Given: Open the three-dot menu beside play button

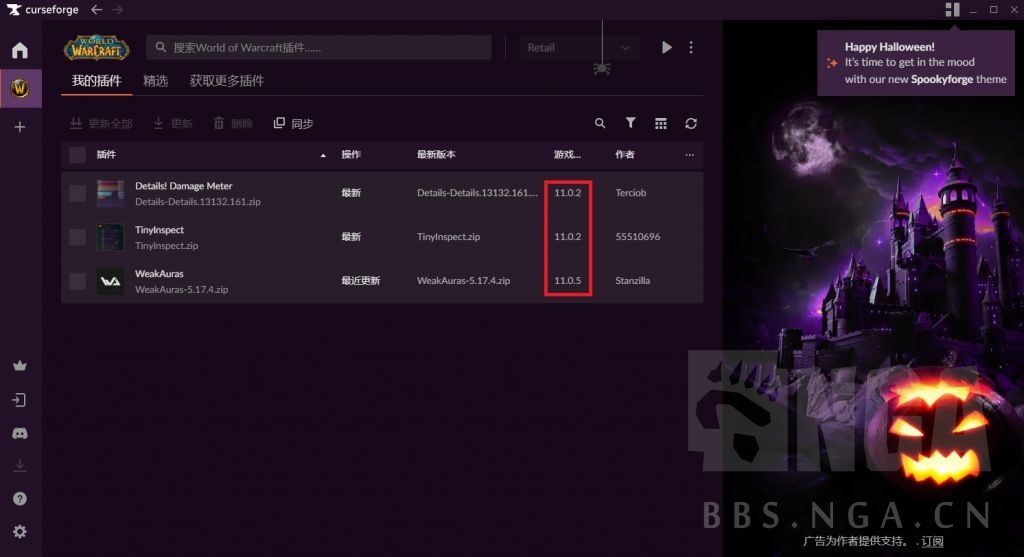Looking at the screenshot, I should 691,47.
